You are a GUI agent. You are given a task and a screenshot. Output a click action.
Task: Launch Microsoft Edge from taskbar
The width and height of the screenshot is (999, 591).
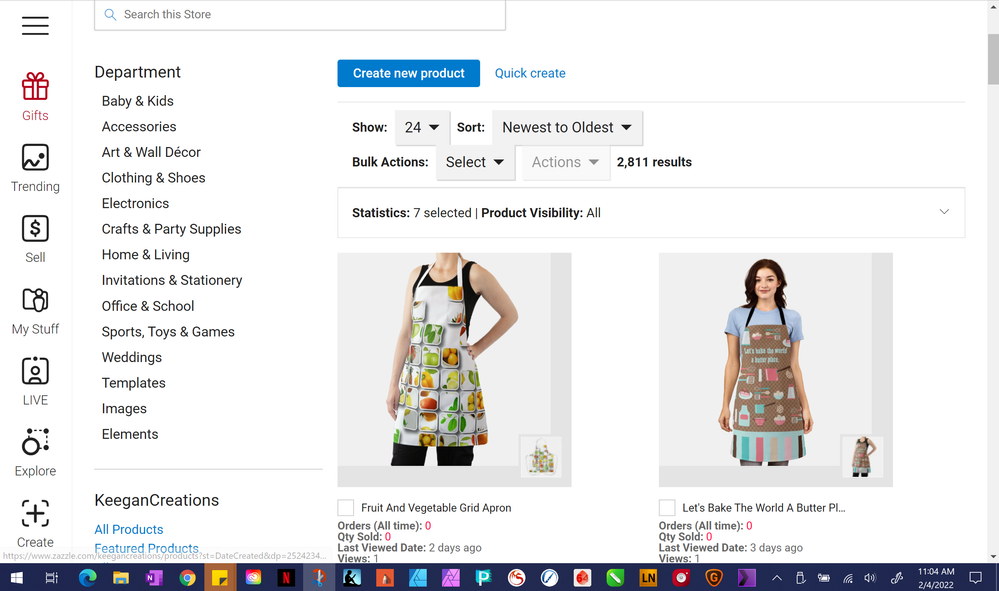[87, 578]
